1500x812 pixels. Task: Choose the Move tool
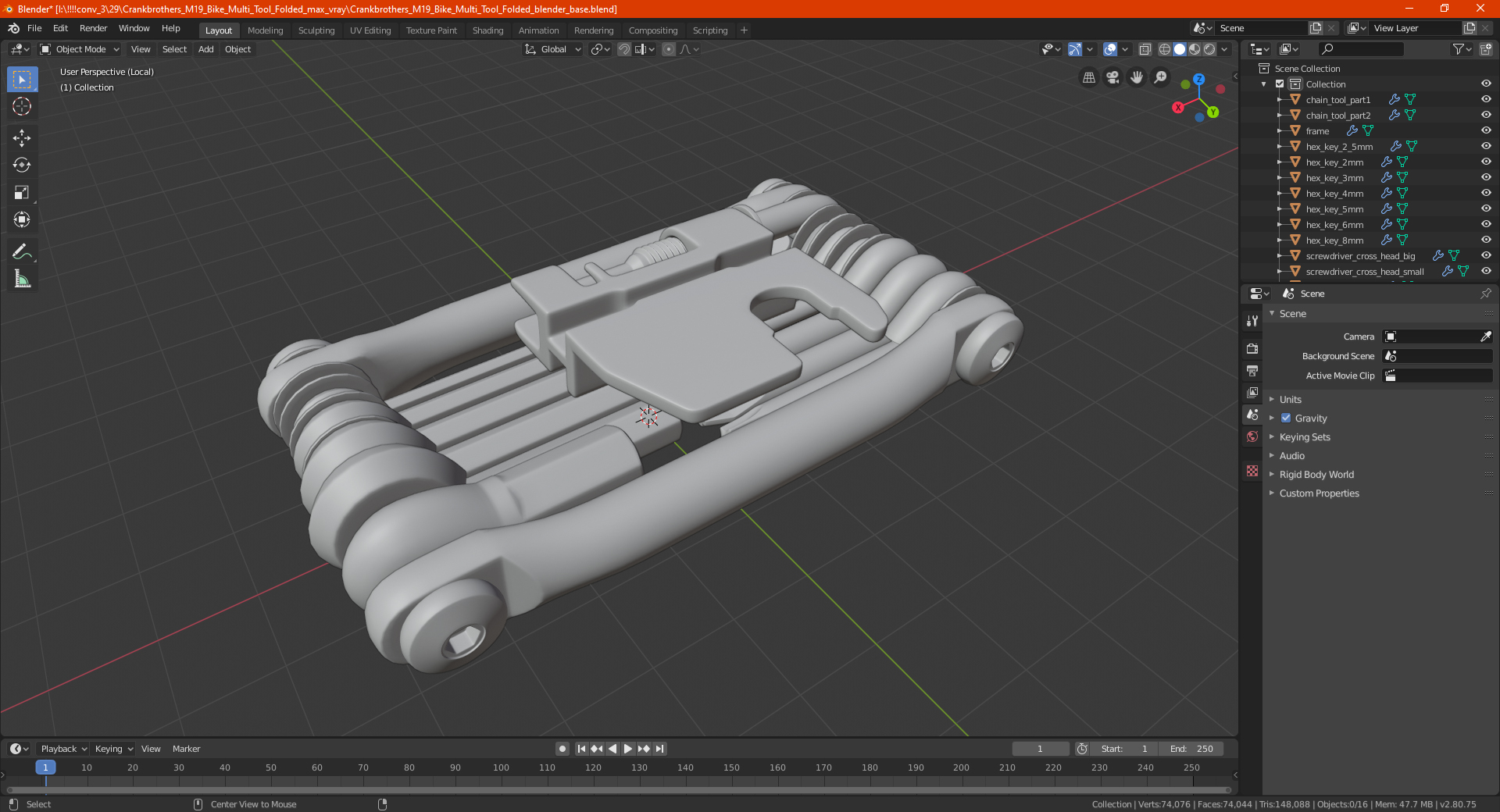click(22, 138)
